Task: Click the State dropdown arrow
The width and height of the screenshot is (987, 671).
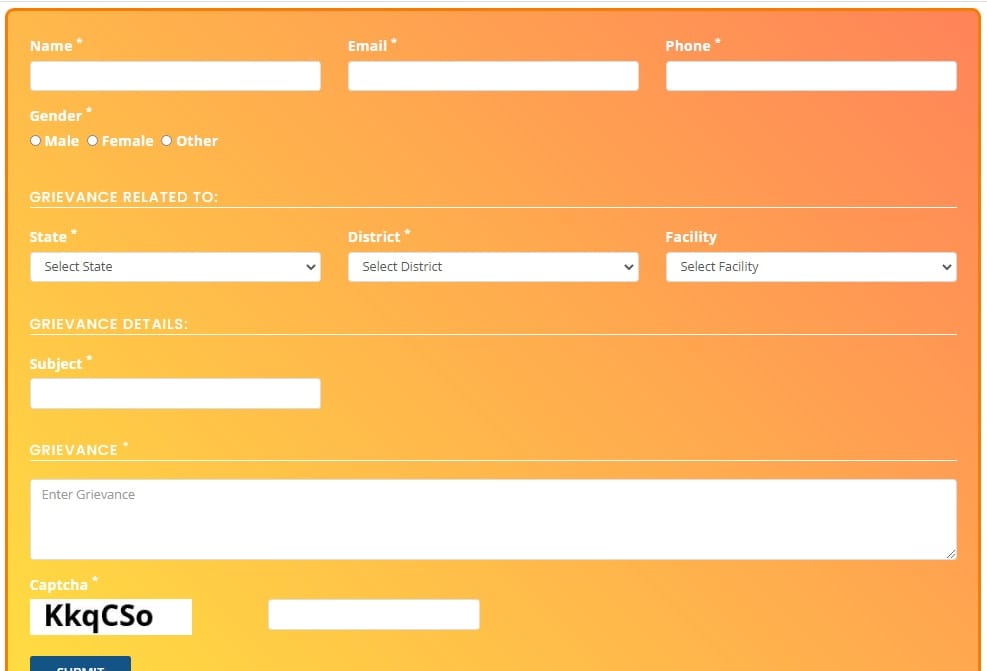Action: (x=311, y=267)
